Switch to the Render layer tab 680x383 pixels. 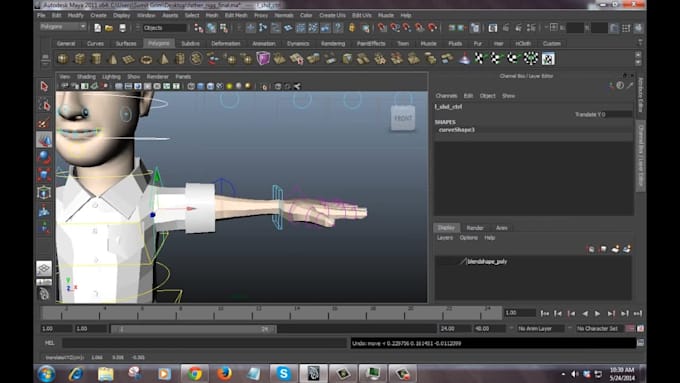[475, 228]
